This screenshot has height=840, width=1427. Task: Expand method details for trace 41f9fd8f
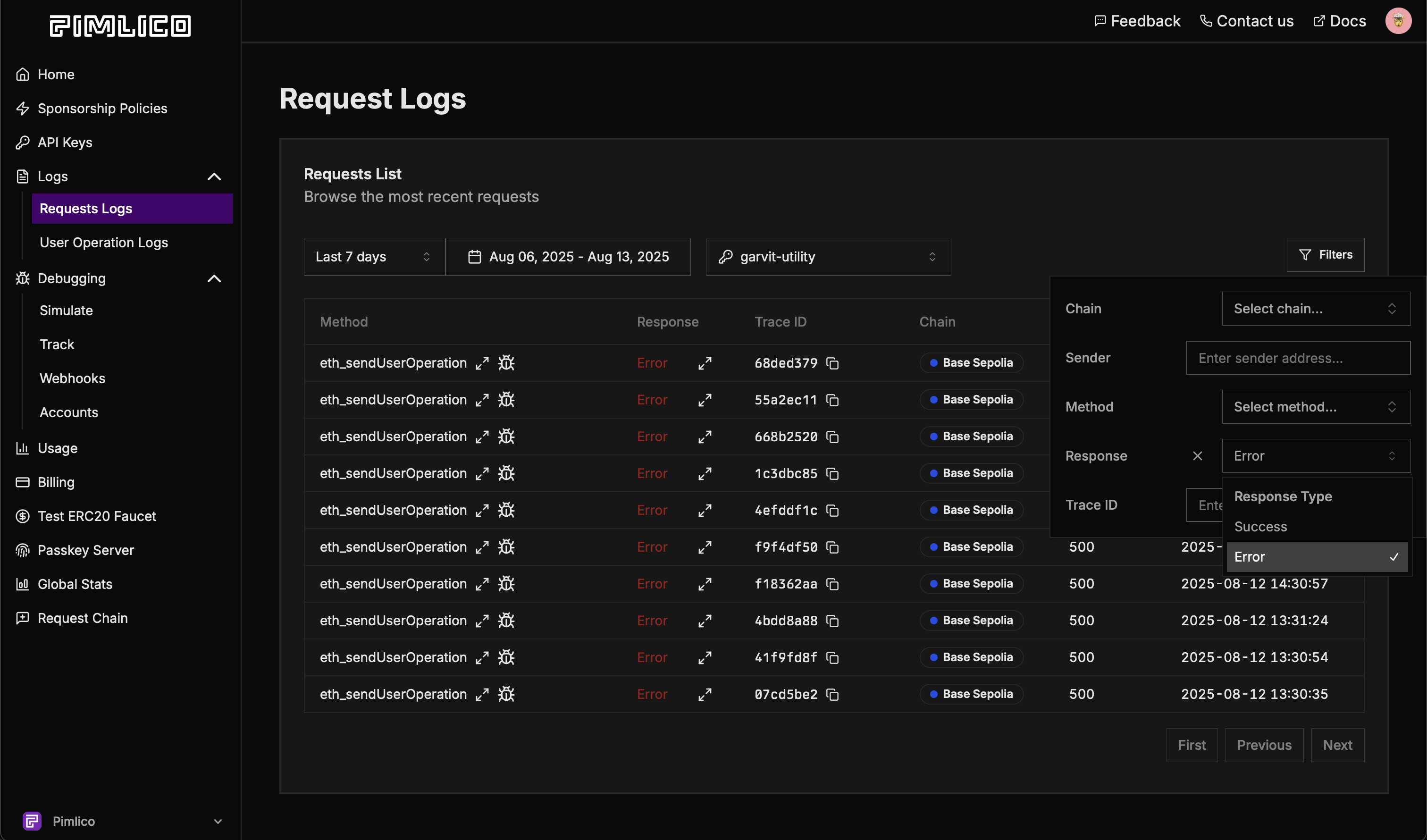coord(482,658)
